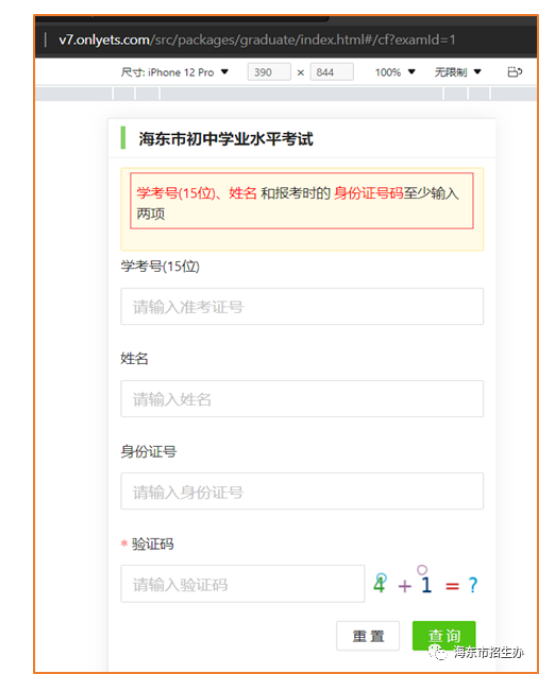Click the responsive width ruler bar
Screen dimensions: 559x693
tap(286, 93)
